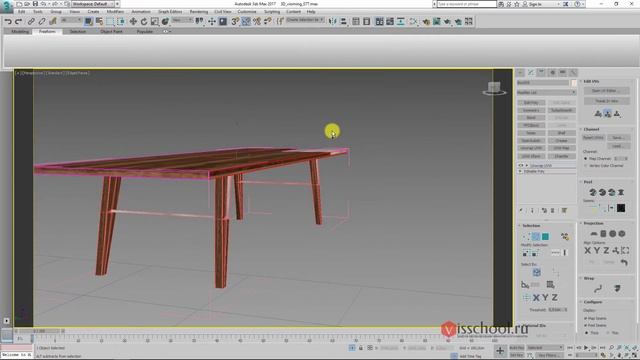Click the ViewCube in the viewport
640x360 pixels.
click(494, 88)
